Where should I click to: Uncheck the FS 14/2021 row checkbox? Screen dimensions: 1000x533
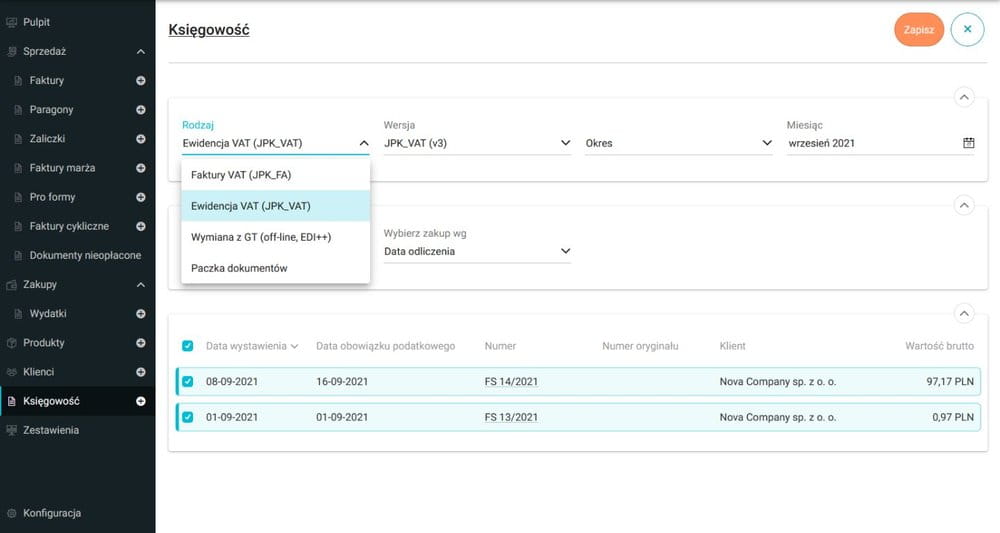pos(188,381)
